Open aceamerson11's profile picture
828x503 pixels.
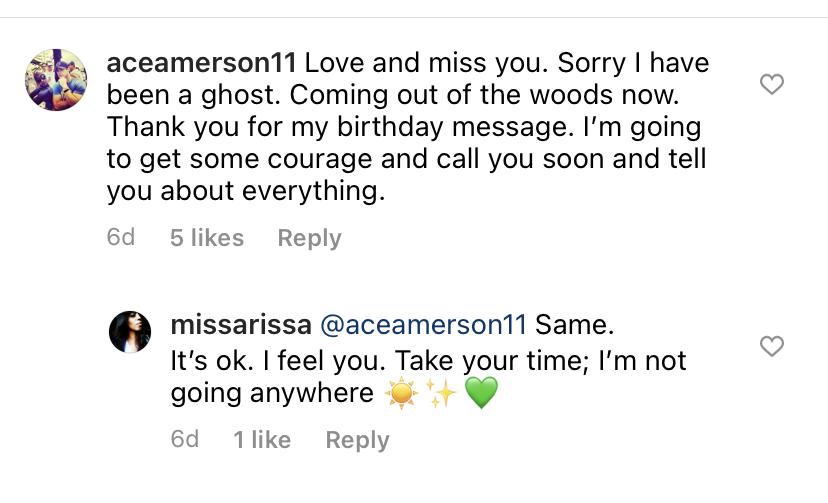pos(56,80)
